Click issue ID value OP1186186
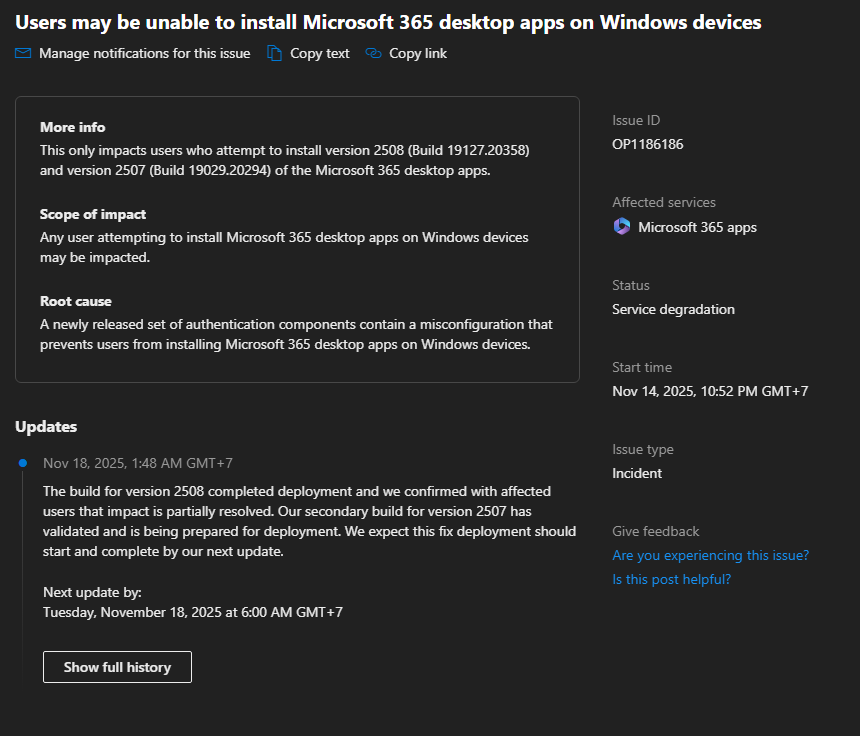This screenshot has height=736, width=860. tap(648, 144)
